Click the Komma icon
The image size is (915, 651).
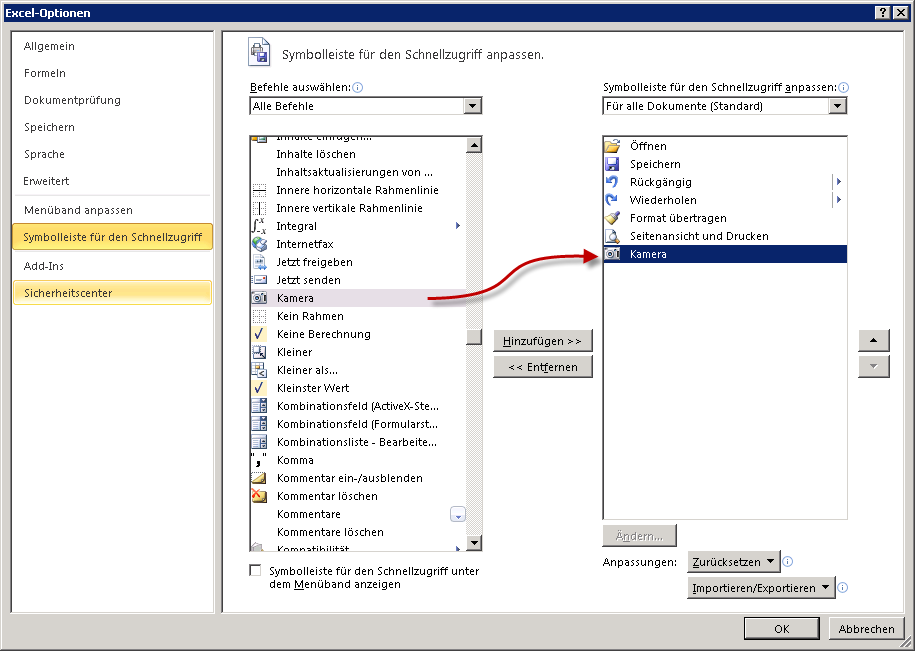click(259, 460)
